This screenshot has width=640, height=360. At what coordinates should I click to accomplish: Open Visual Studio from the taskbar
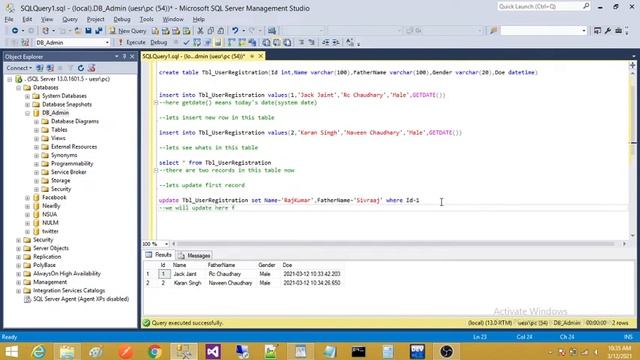213,351
